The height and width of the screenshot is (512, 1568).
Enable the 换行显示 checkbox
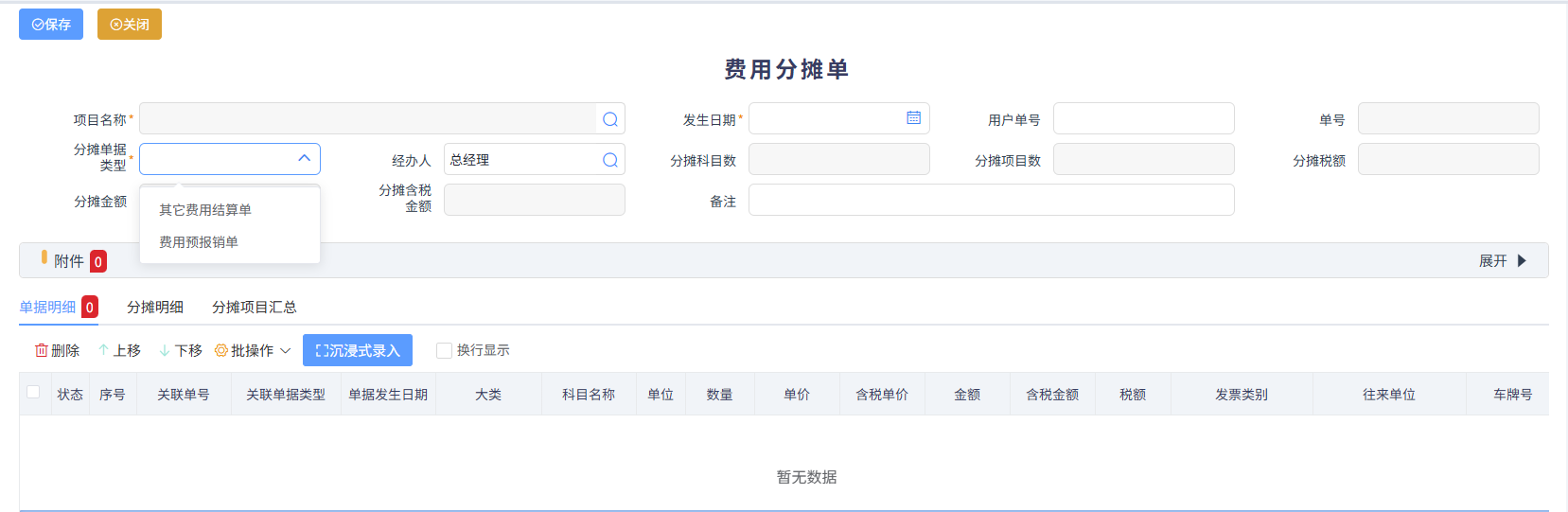coord(444,350)
